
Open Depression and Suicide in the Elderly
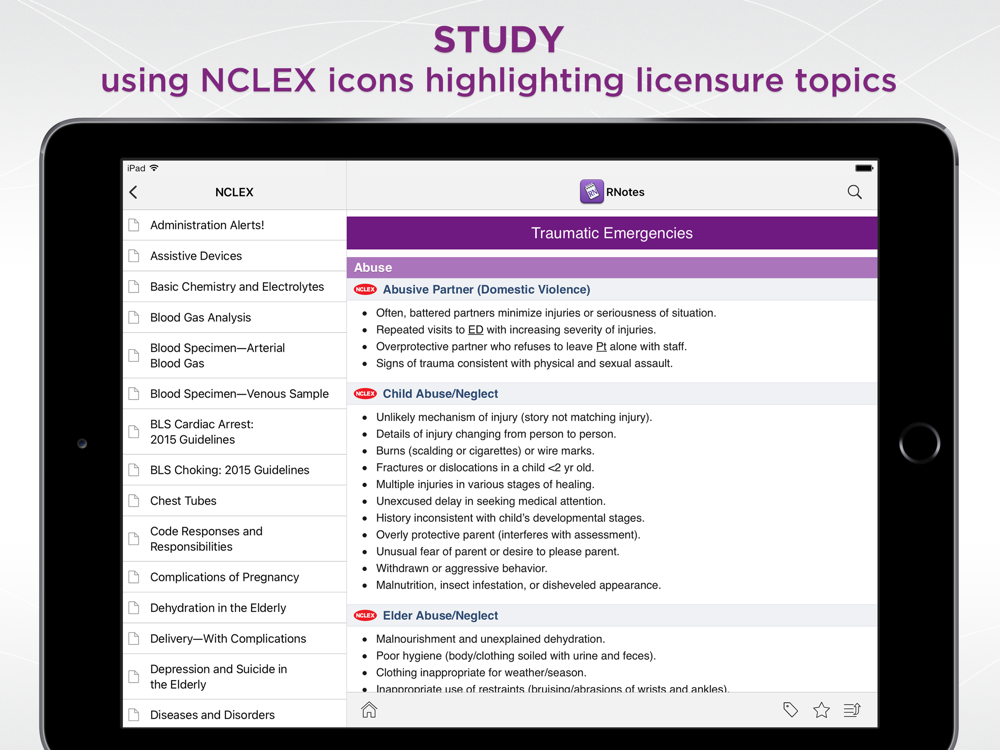point(235,677)
